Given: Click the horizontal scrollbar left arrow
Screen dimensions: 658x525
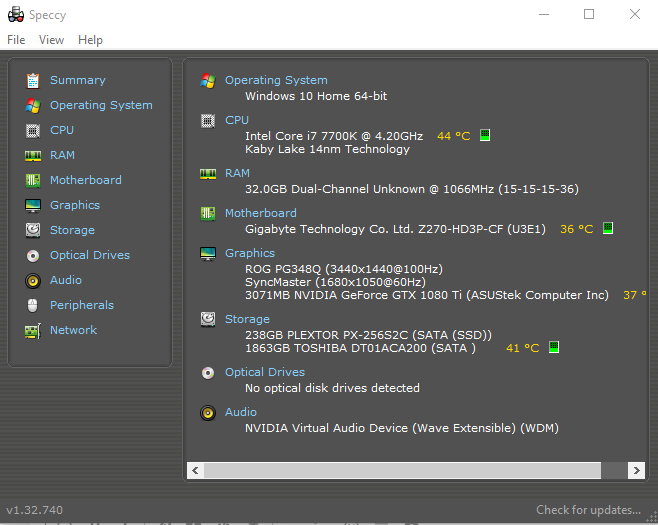Looking at the screenshot, I should pos(195,470).
